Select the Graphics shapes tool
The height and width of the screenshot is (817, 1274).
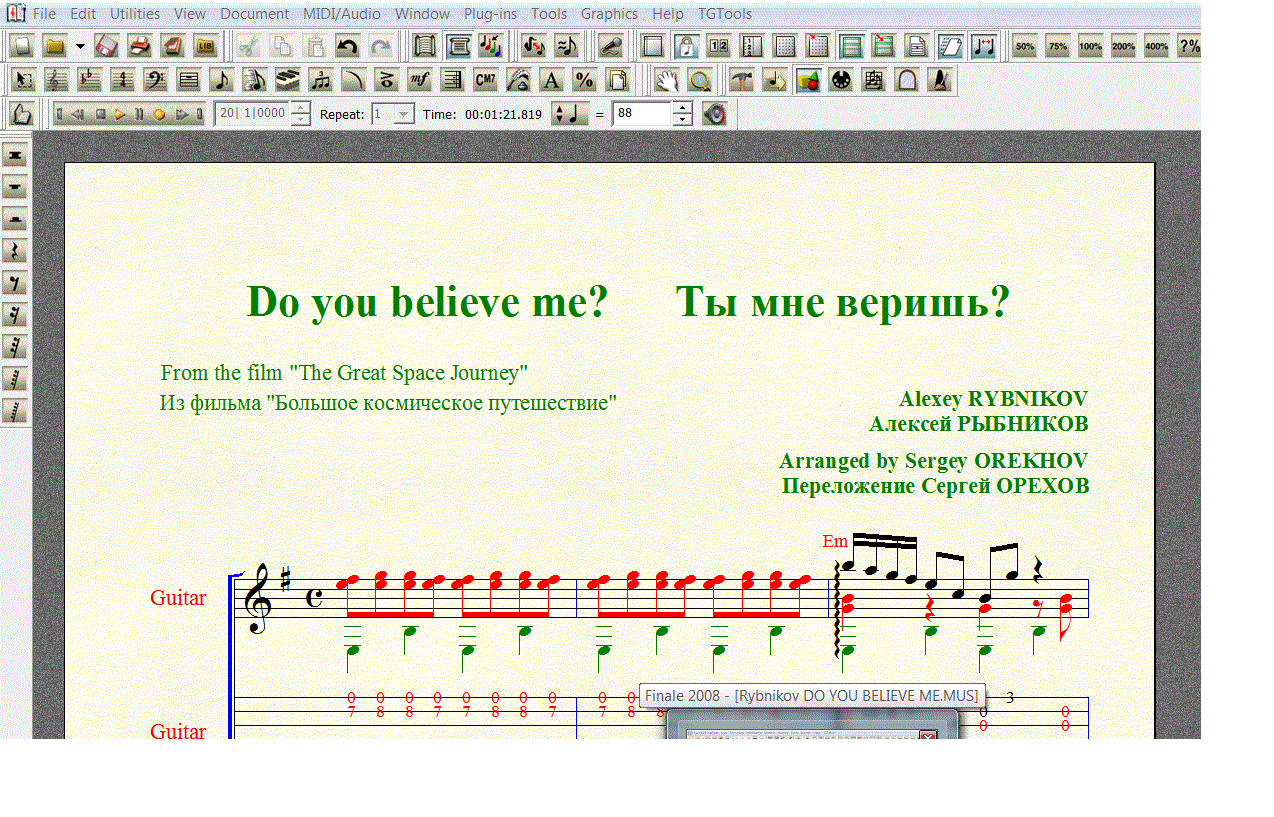point(808,80)
